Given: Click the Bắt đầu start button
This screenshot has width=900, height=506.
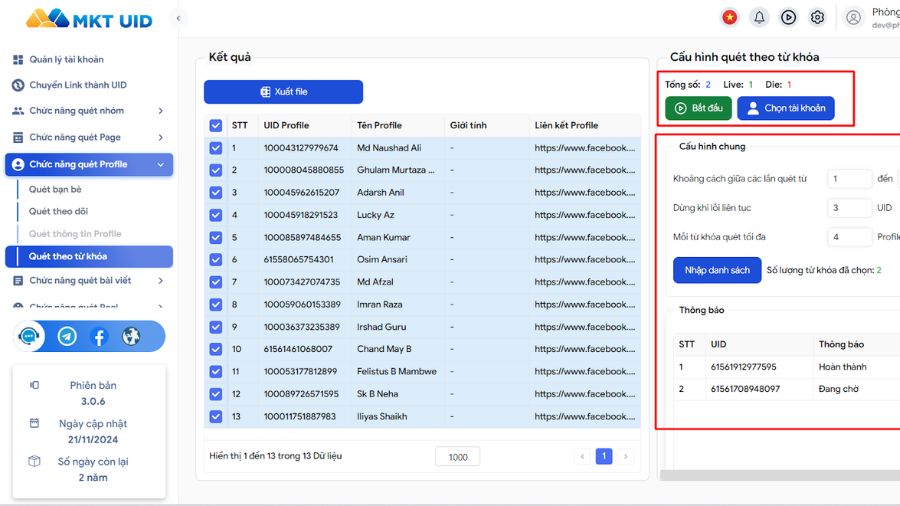Looking at the screenshot, I should click(x=698, y=108).
